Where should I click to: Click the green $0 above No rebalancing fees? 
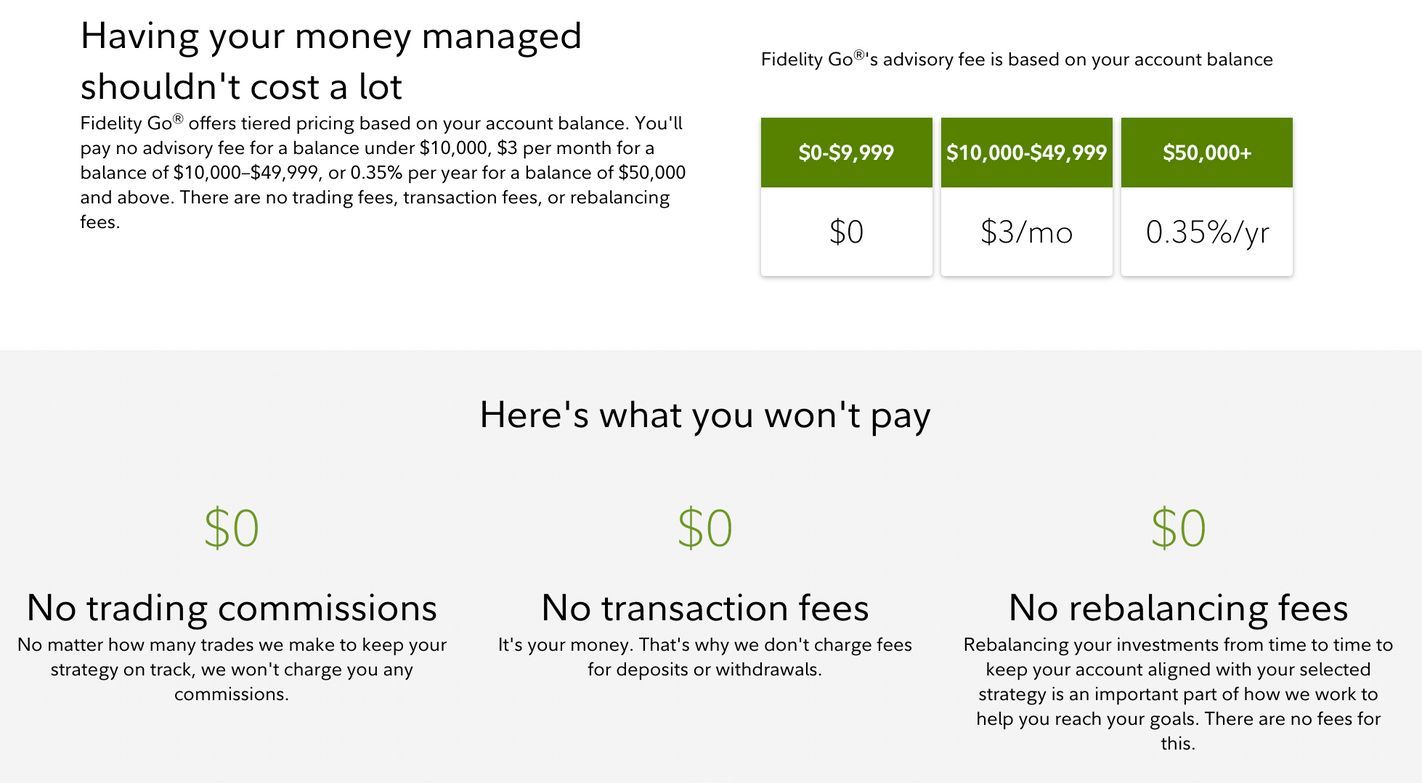click(x=1178, y=528)
